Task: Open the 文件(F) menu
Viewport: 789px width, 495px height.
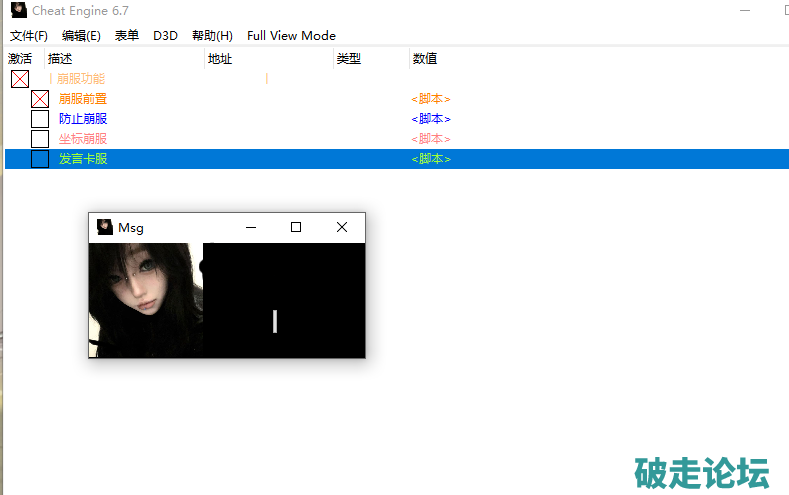Action: [29, 36]
